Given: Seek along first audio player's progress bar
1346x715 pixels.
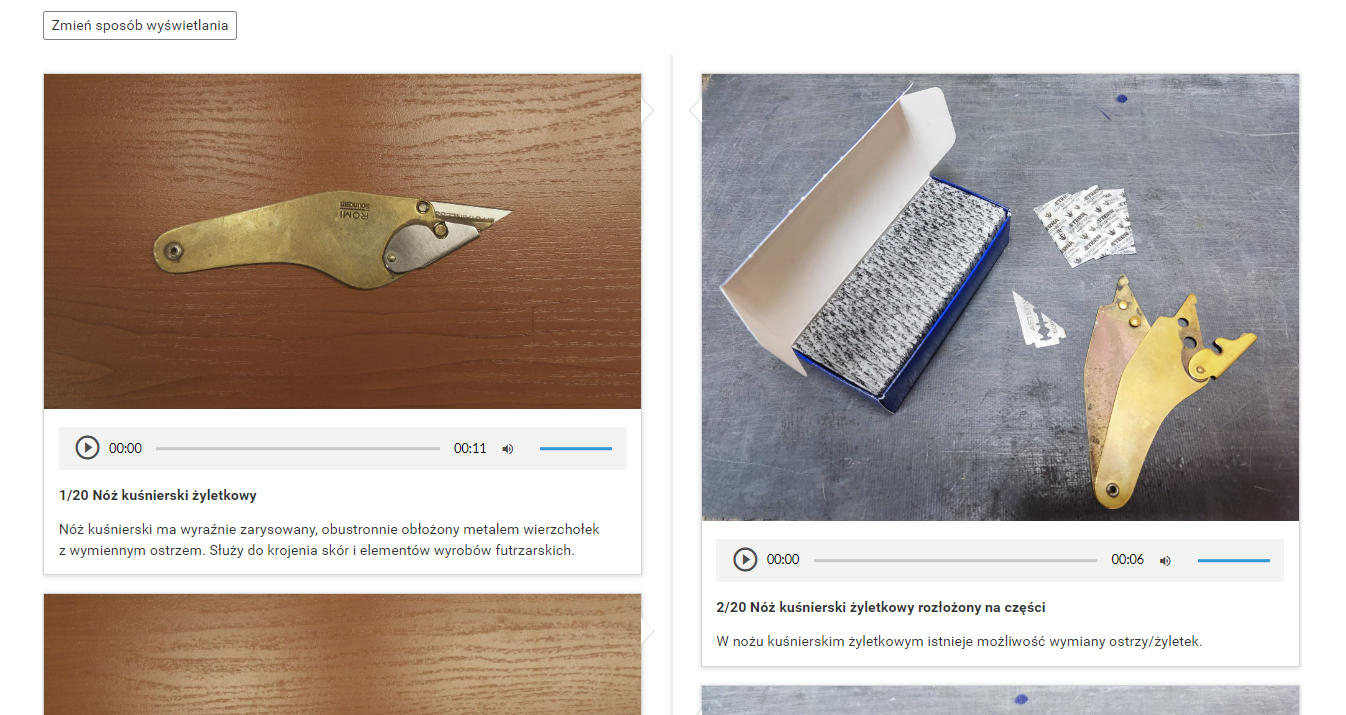Looking at the screenshot, I should [298, 449].
